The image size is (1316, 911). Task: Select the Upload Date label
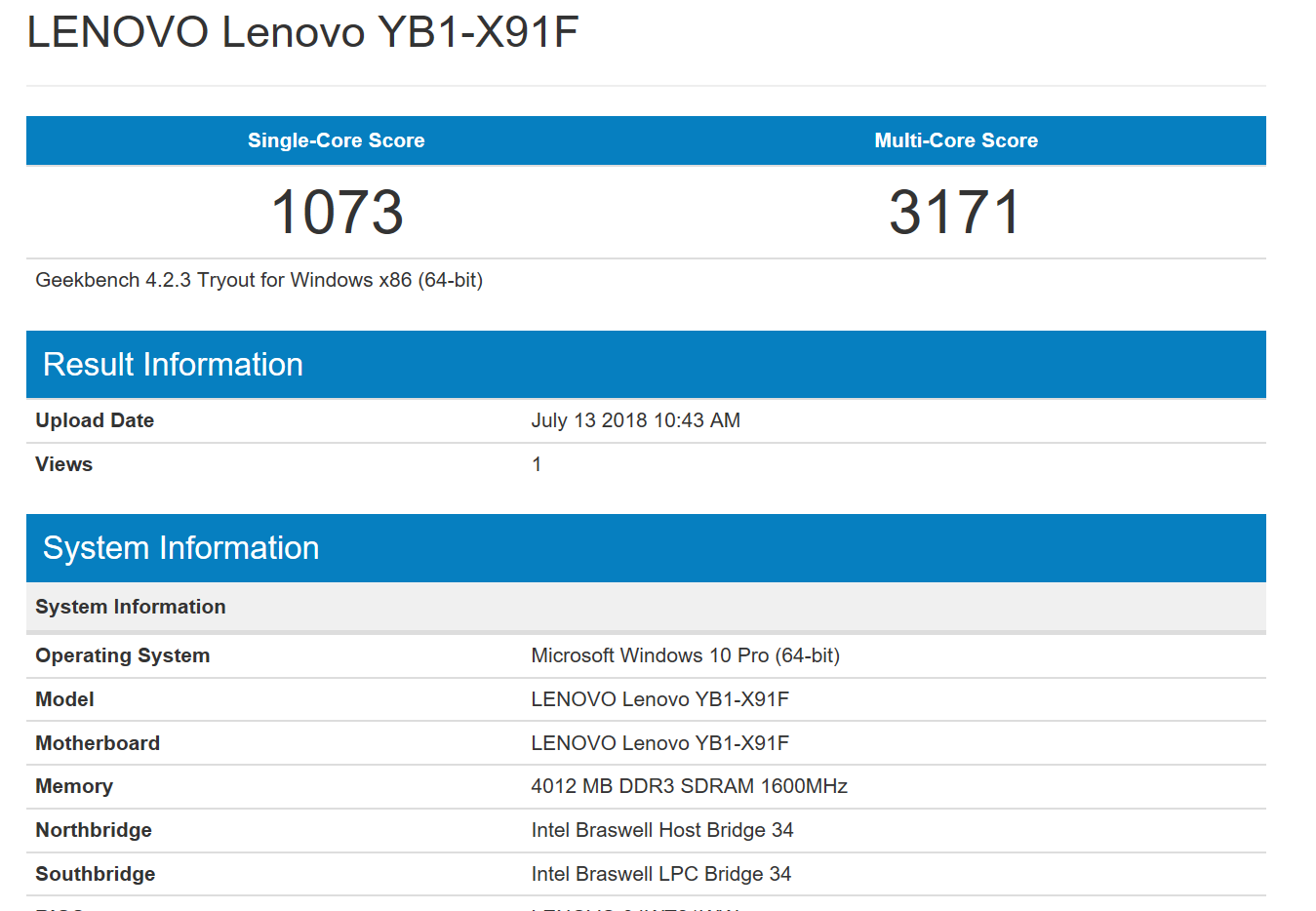click(x=95, y=420)
